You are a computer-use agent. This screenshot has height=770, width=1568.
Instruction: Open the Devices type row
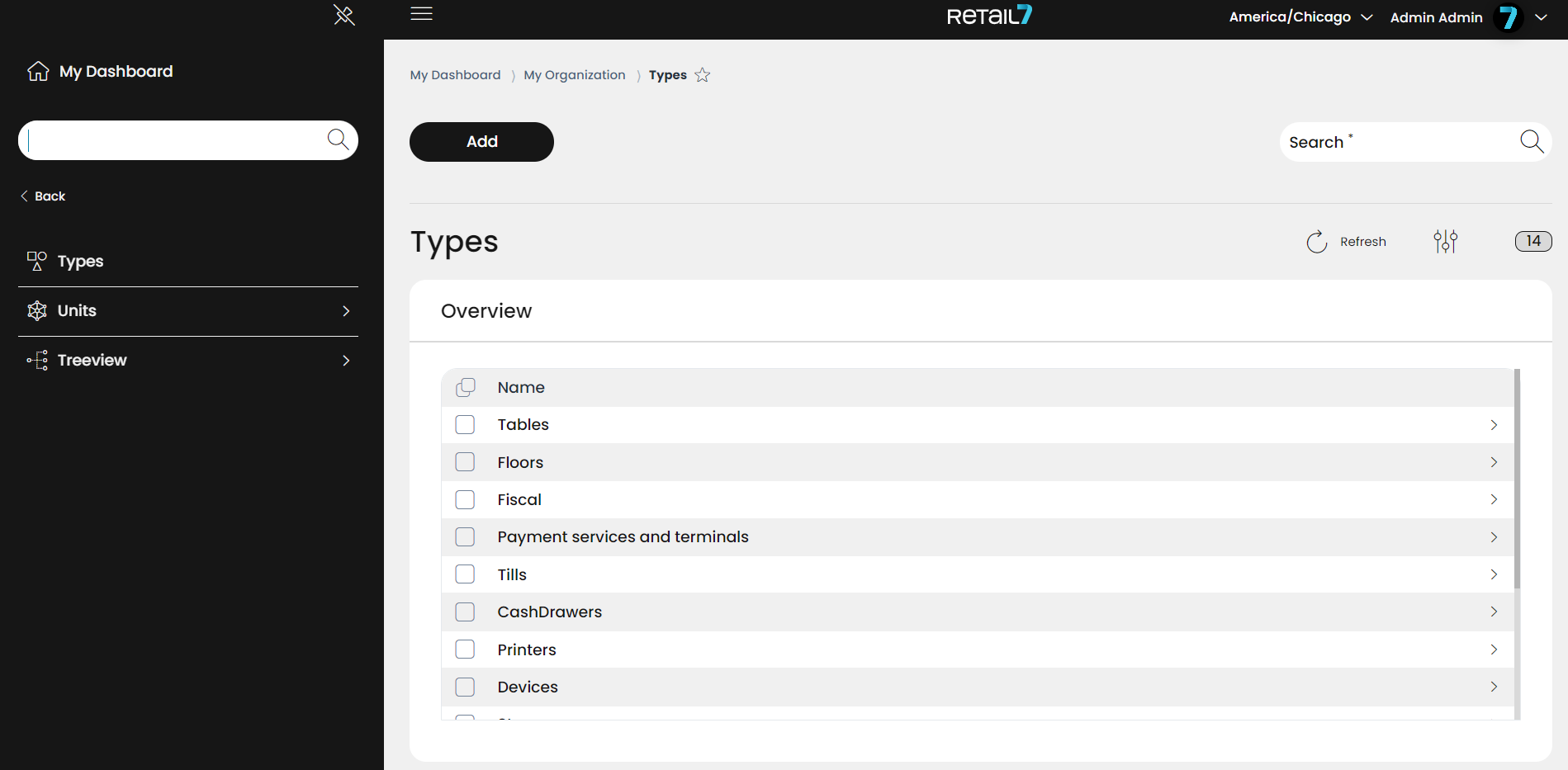tap(978, 687)
